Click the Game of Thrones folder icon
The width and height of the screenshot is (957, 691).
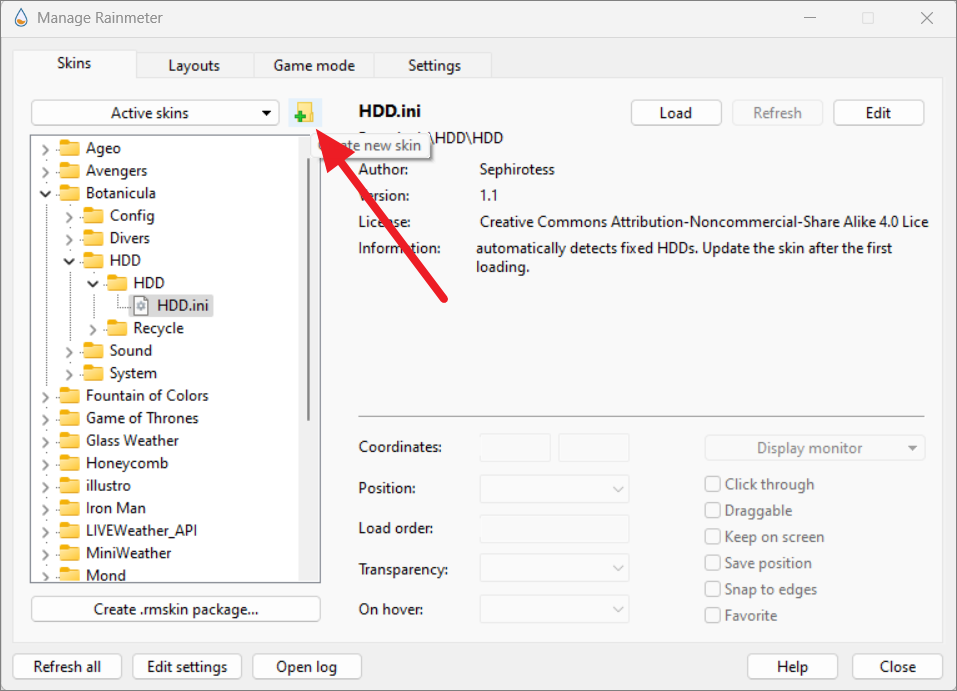[x=70, y=418]
